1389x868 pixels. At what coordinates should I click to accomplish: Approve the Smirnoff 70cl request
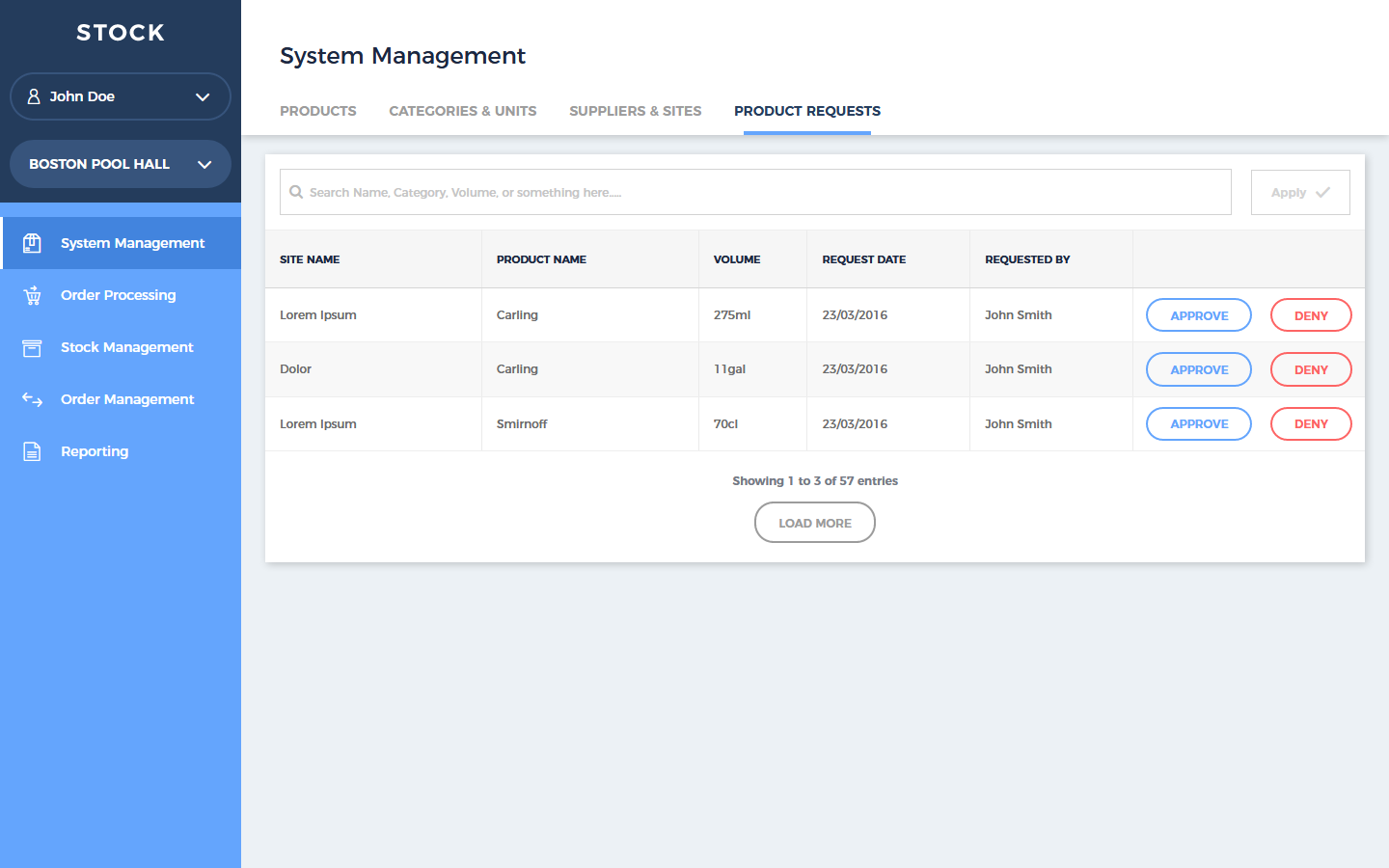[1198, 423]
